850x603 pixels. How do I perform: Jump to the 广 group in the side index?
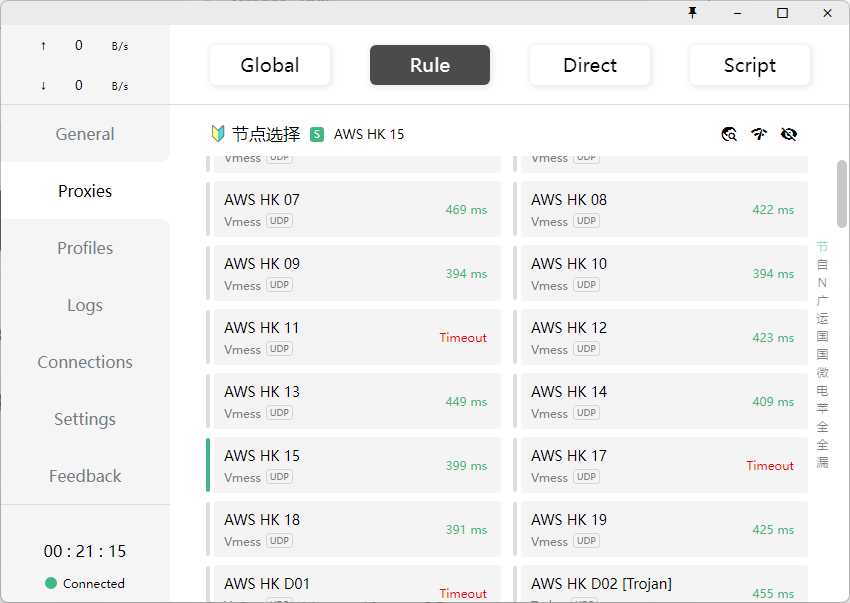[822, 300]
